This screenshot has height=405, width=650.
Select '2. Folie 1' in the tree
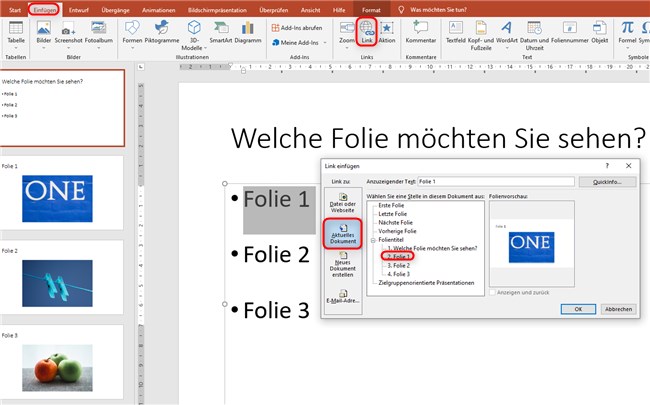click(x=398, y=257)
